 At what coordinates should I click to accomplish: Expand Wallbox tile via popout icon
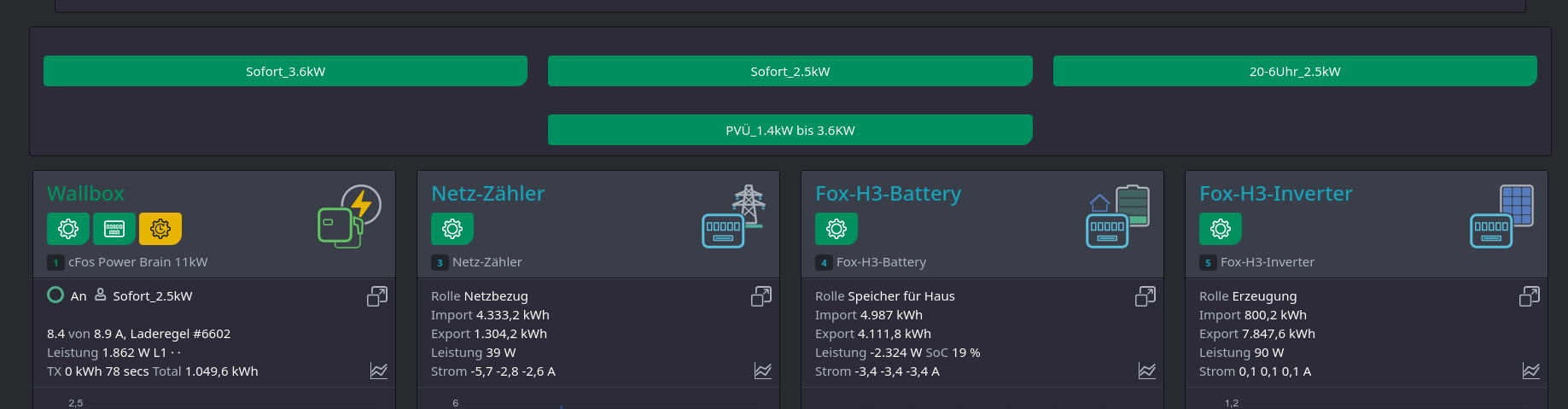377,296
